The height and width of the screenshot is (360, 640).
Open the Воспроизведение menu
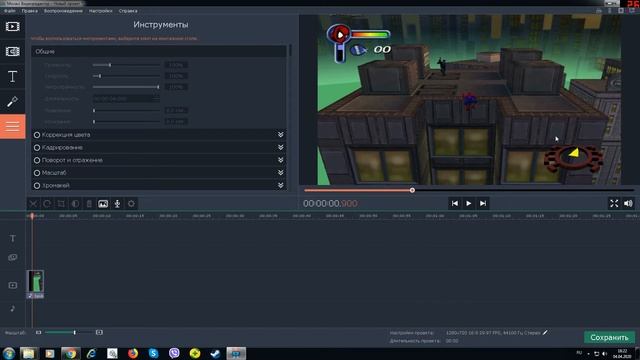[63, 11]
